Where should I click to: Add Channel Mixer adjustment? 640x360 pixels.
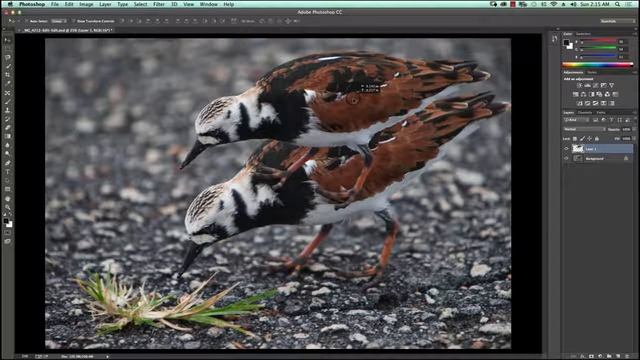tap(607, 94)
